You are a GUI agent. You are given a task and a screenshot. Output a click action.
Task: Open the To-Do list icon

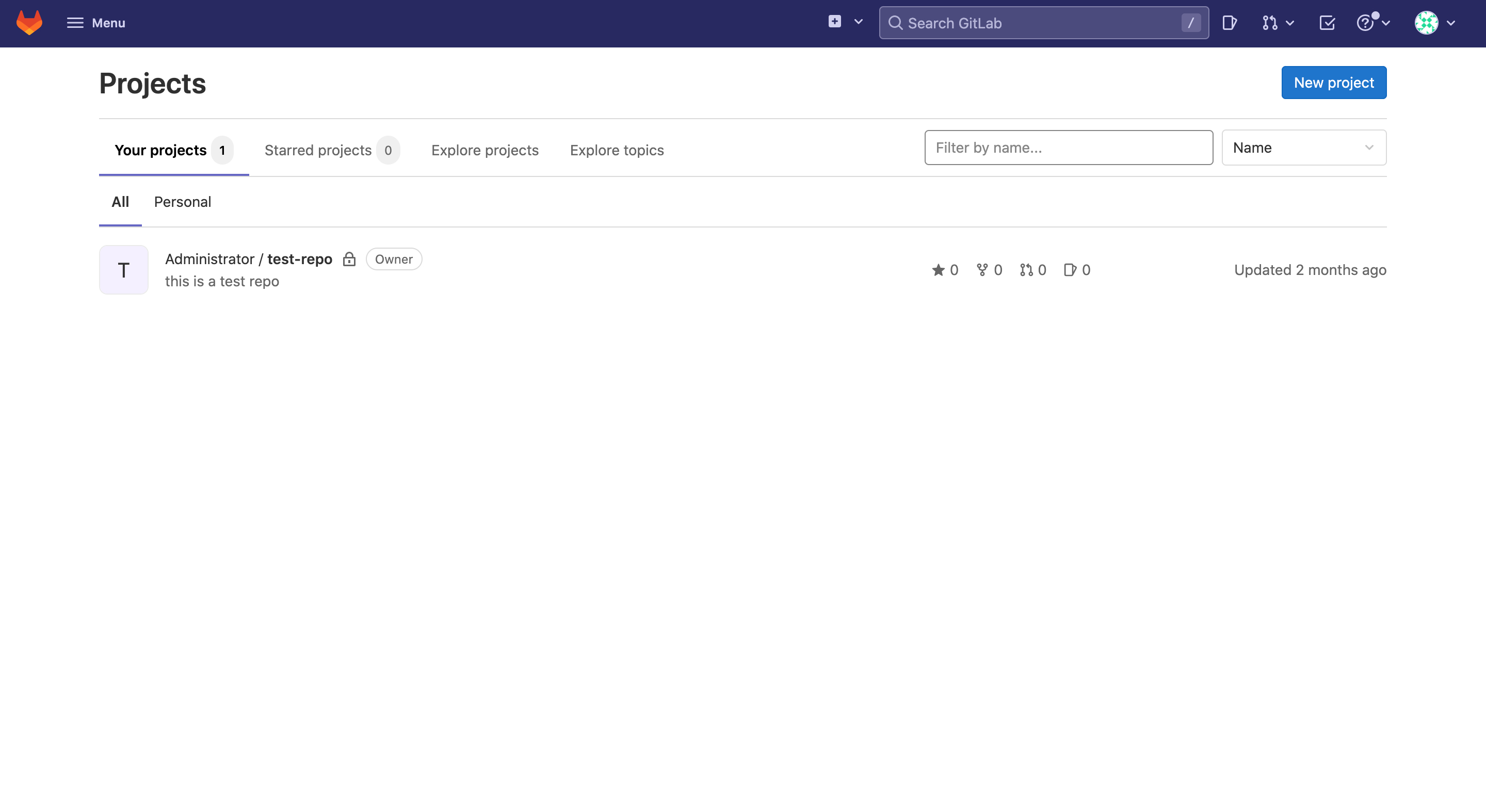click(1327, 23)
